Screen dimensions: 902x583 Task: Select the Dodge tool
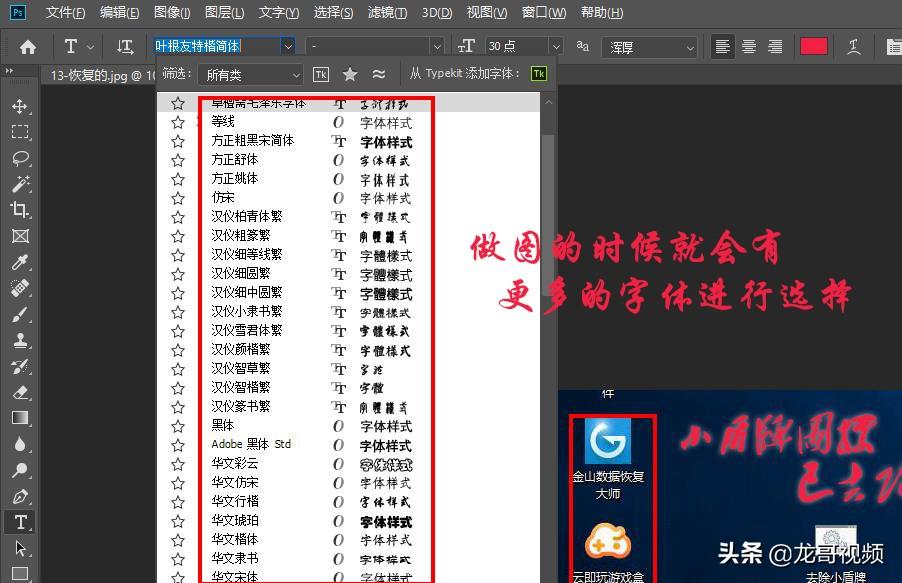(x=20, y=470)
